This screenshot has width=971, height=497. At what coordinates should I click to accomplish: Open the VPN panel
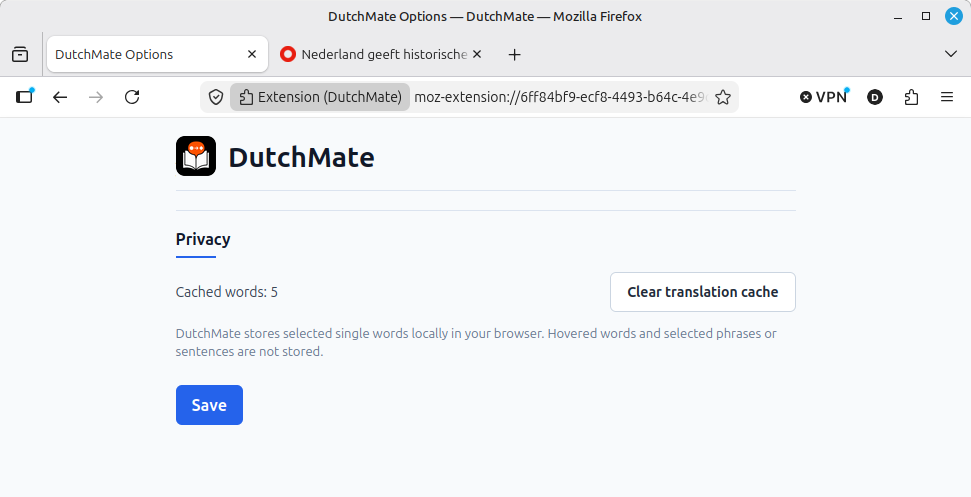pos(824,97)
